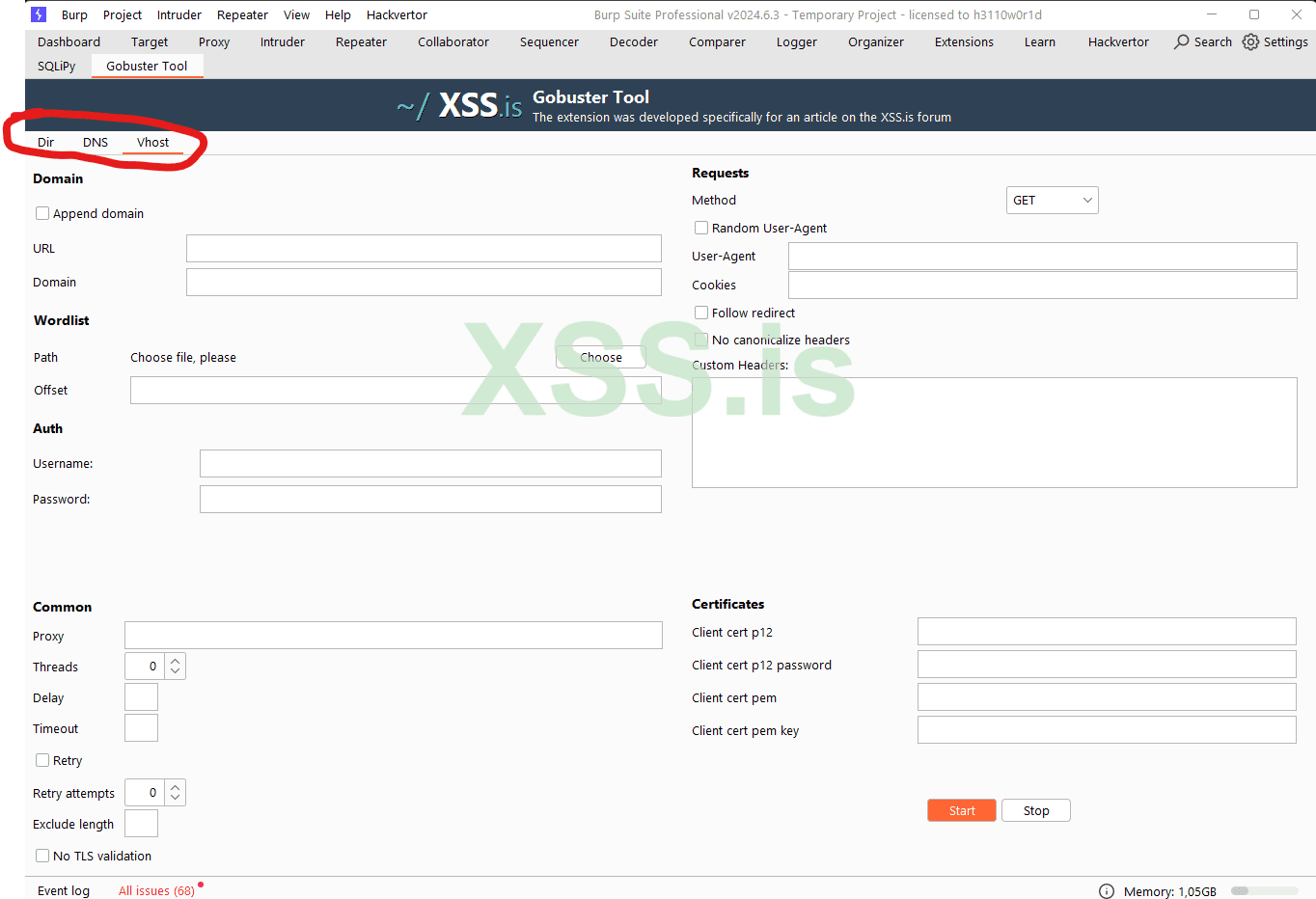Click the Choose wordlist file button
The image size is (1316, 899).
tap(601, 357)
